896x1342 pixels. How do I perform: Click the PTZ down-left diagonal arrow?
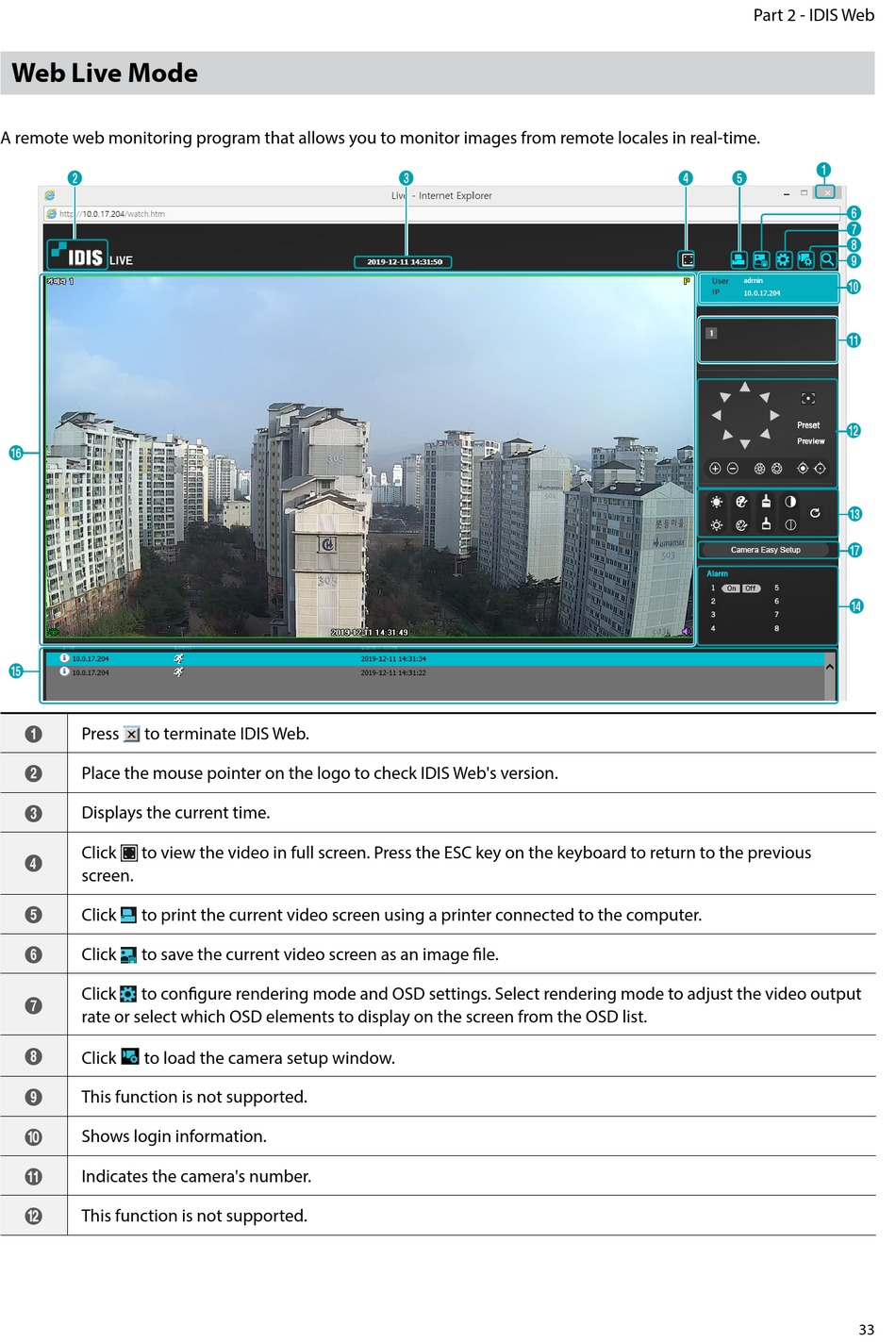[727, 435]
